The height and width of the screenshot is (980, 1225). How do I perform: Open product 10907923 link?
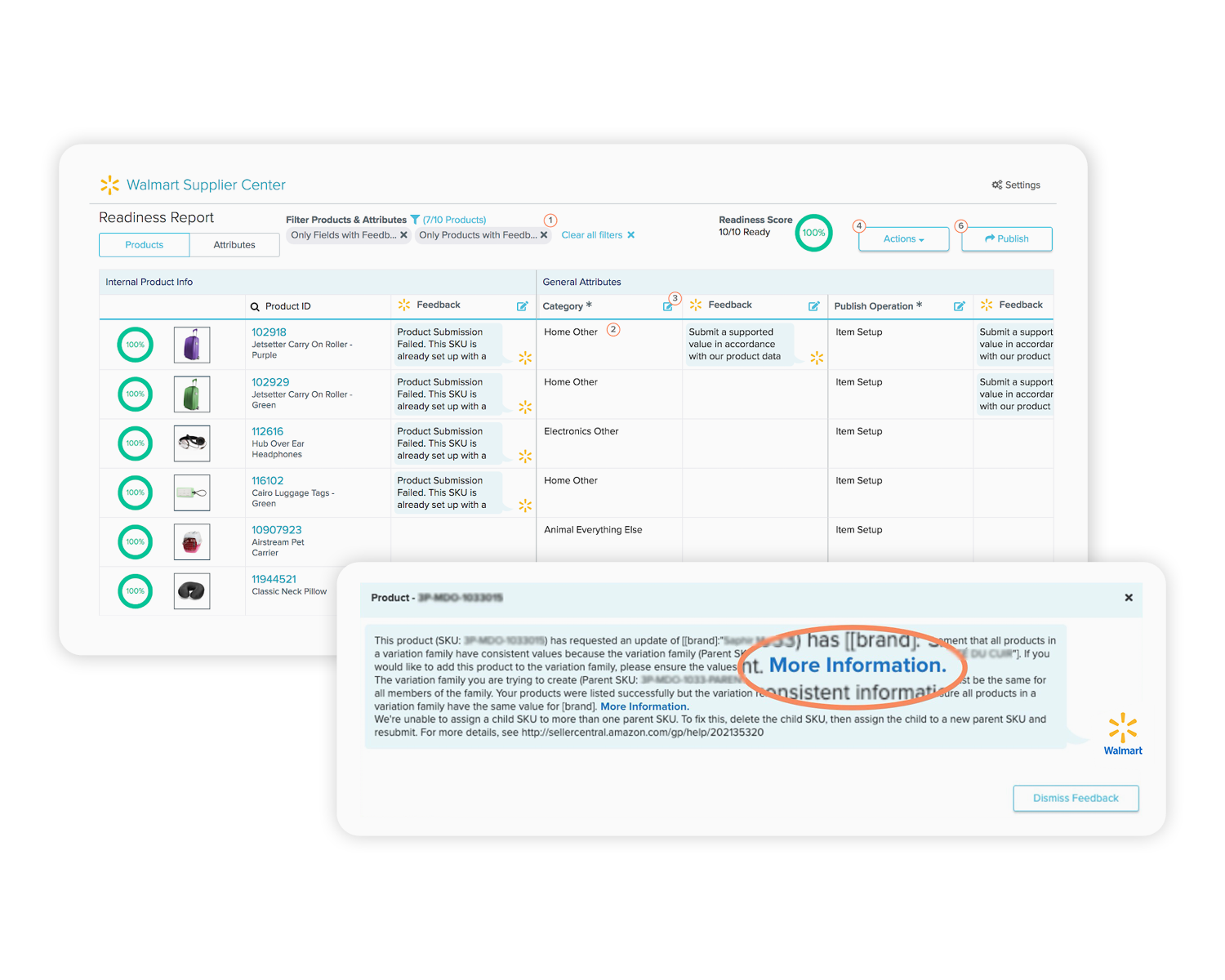click(x=276, y=530)
